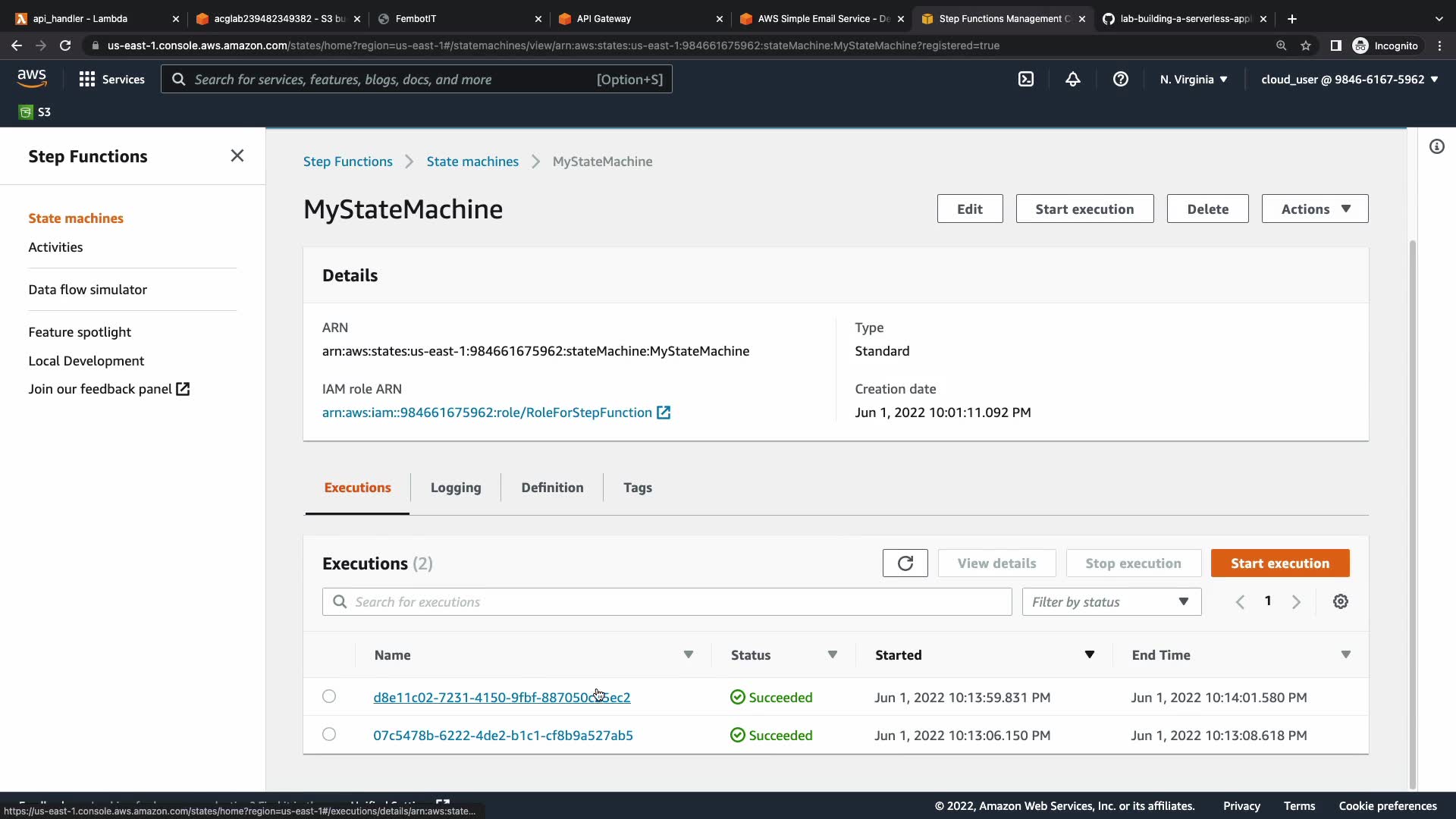Open the AWS CloudShell icon
Screen dimensions: 1456x819
tap(1025, 79)
